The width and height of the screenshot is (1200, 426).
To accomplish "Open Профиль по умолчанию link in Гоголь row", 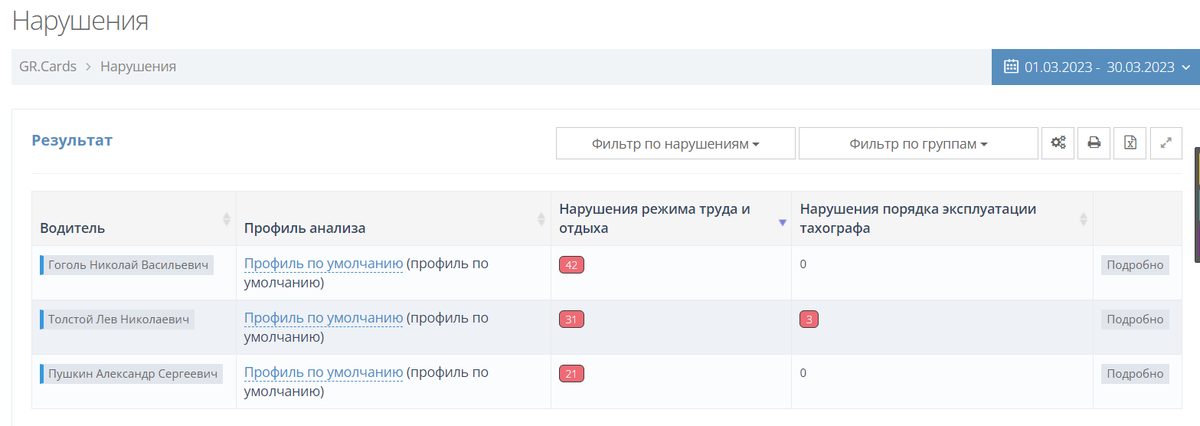I will [323, 263].
